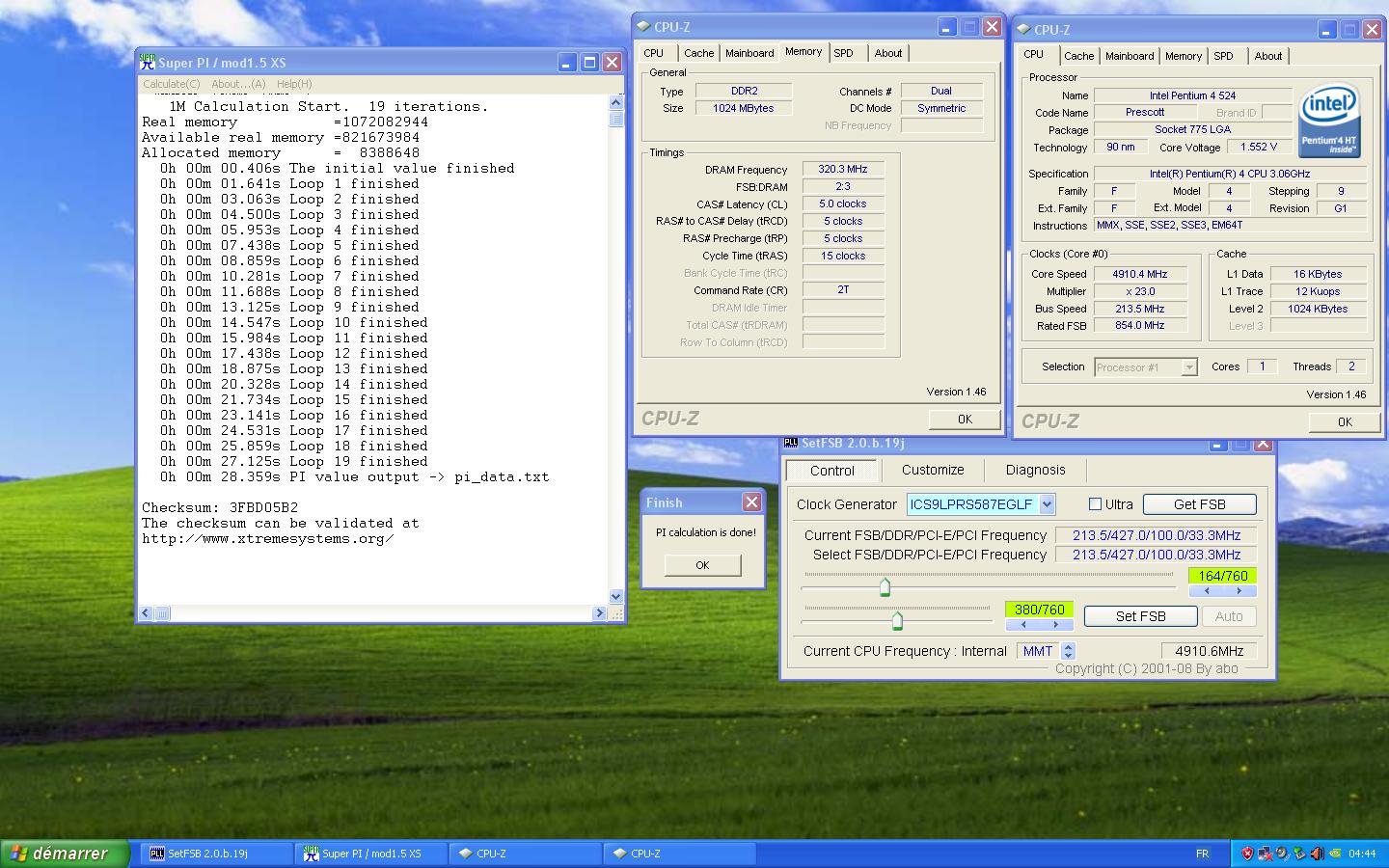The image size is (1389, 868).
Task: Switch to Diagnosis tab in SetFSB
Action: 1035,470
